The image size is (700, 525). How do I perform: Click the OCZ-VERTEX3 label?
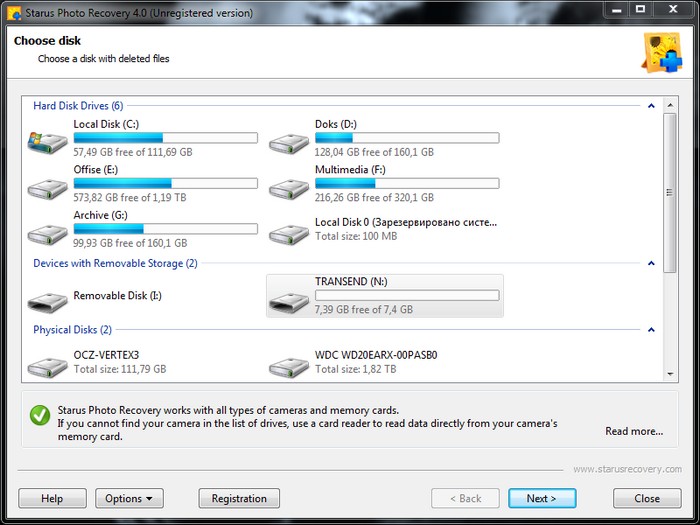coord(106,355)
